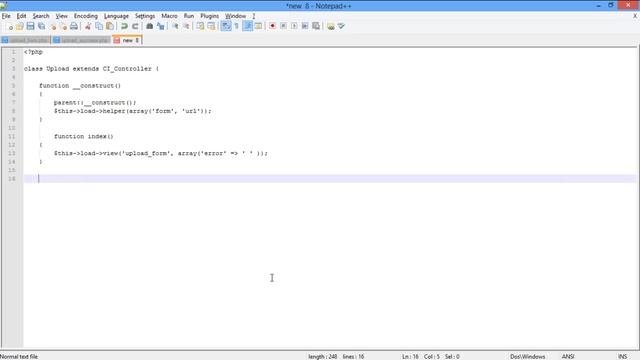Print the document using printer icon
640x360 pixels.
[x=74, y=26]
